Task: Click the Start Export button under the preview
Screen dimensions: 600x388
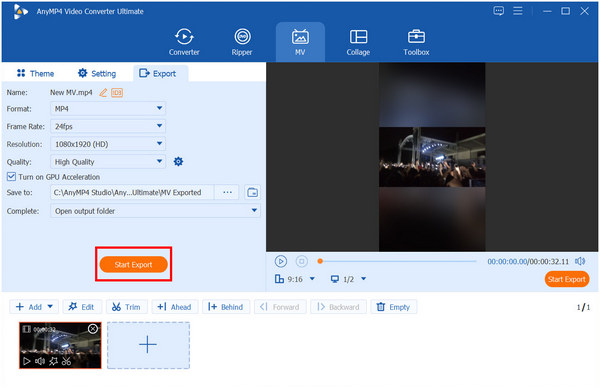Action: (567, 279)
